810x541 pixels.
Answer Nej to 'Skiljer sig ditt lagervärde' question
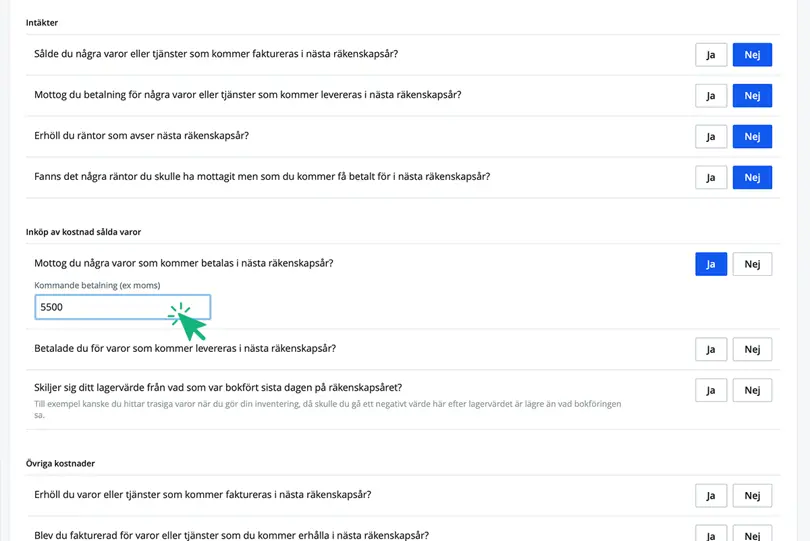[752, 390]
